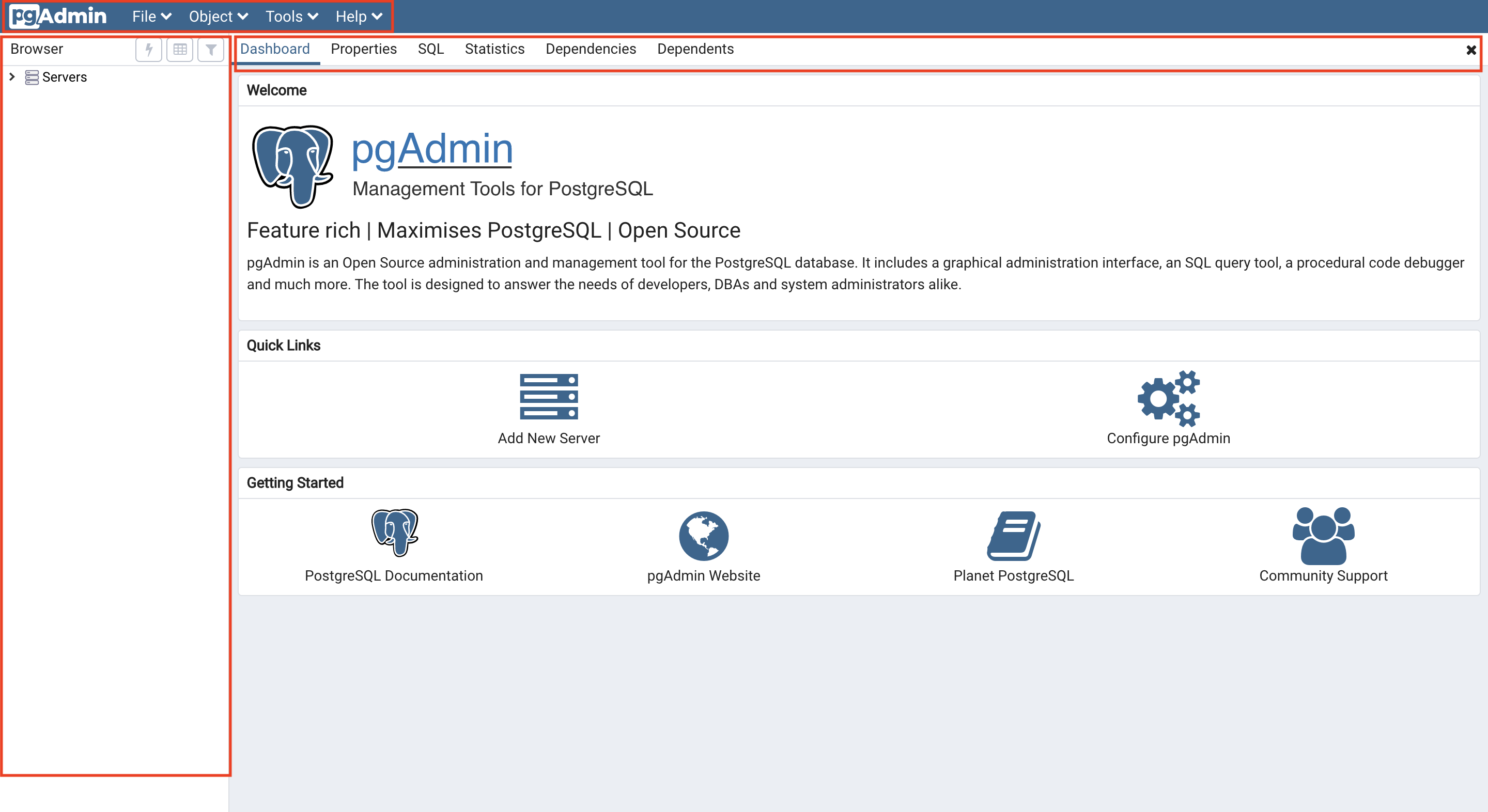Click the Configure pgAdmin label
Viewport: 1488px width, 812px height.
[x=1169, y=439]
